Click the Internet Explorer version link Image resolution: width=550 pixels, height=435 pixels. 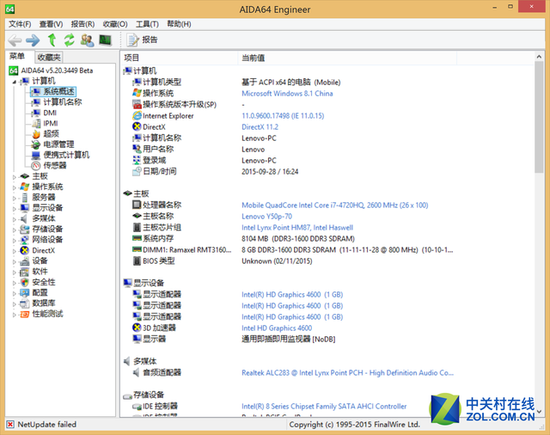click(283, 116)
